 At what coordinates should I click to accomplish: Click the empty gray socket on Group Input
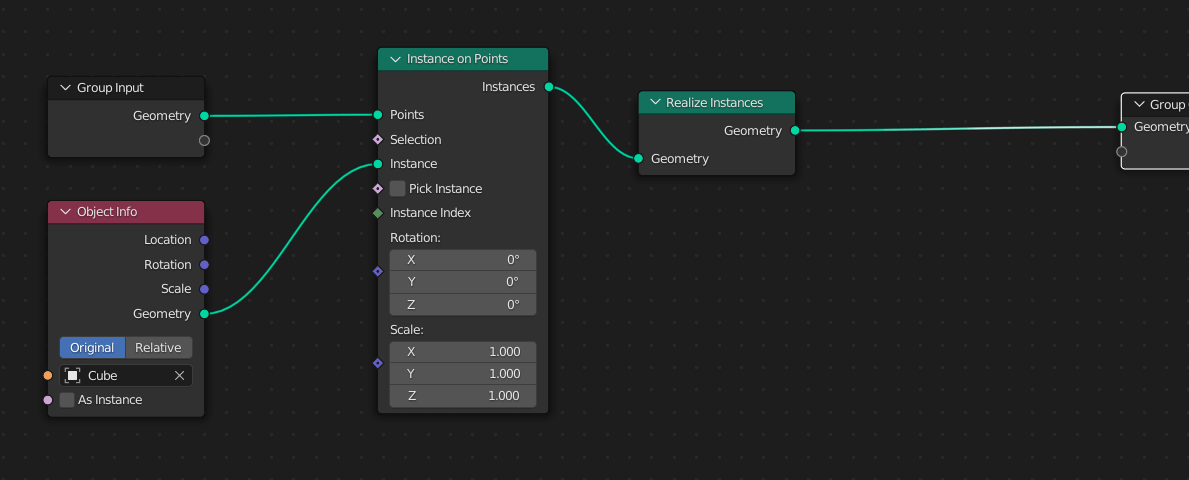[204, 140]
